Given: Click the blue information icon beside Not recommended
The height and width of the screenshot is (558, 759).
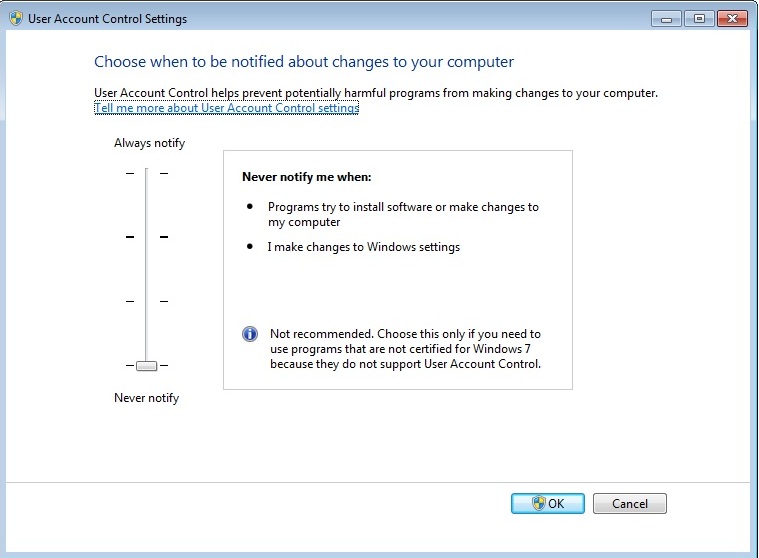Looking at the screenshot, I should click(x=250, y=334).
